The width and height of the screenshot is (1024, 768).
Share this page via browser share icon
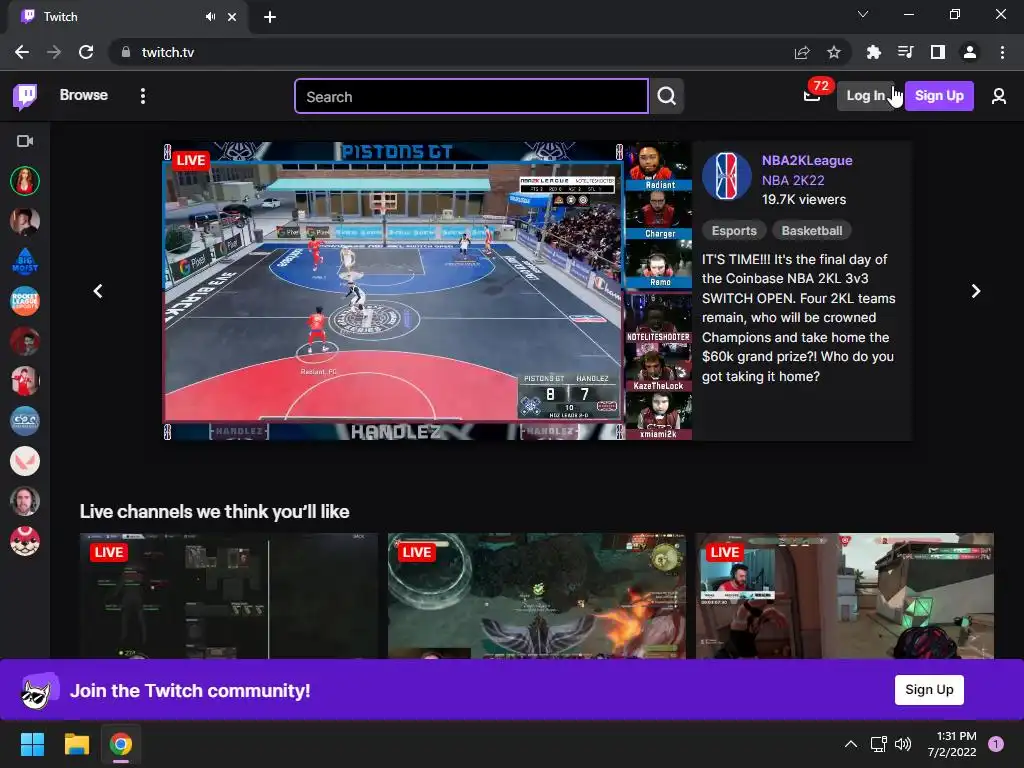[802, 52]
